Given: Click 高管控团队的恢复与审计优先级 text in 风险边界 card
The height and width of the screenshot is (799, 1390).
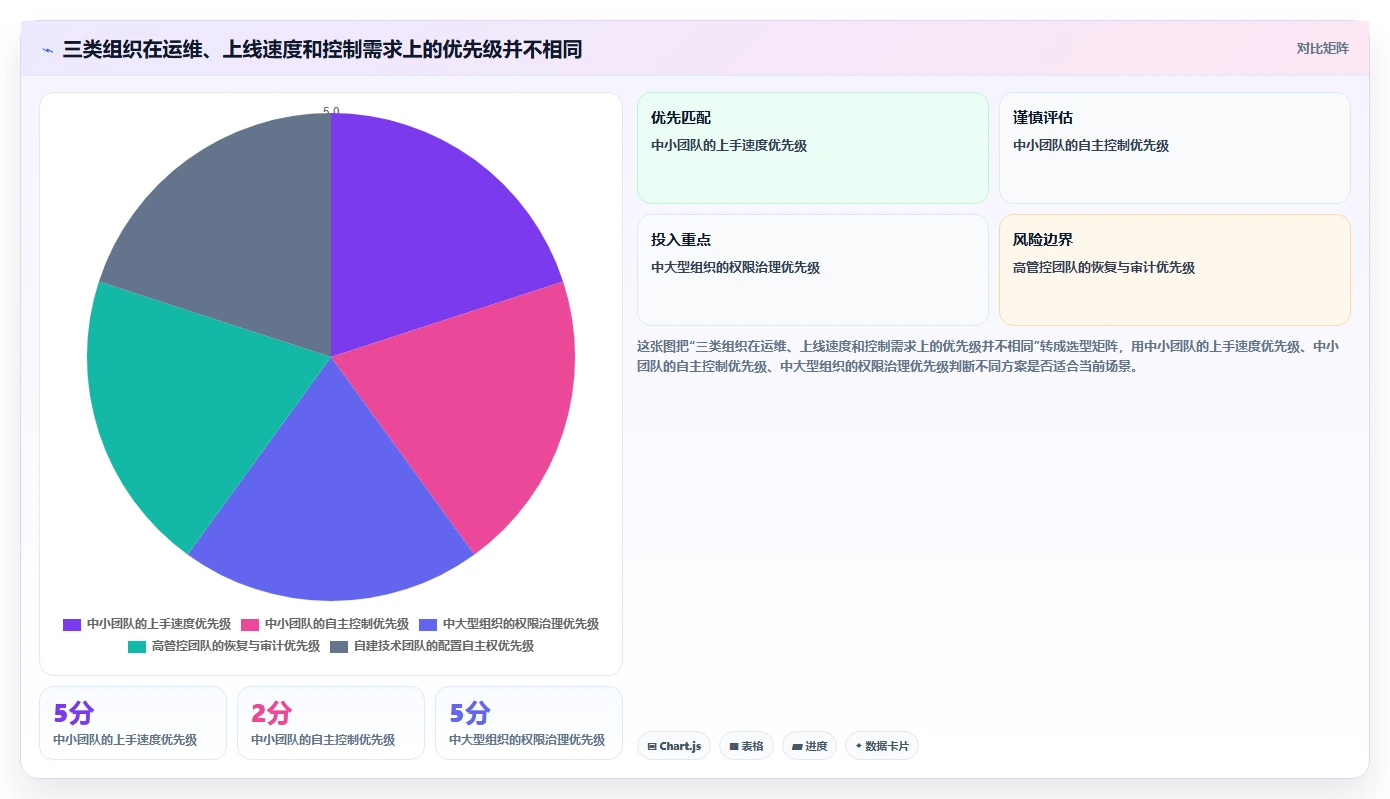Looking at the screenshot, I should [x=1104, y=267].
